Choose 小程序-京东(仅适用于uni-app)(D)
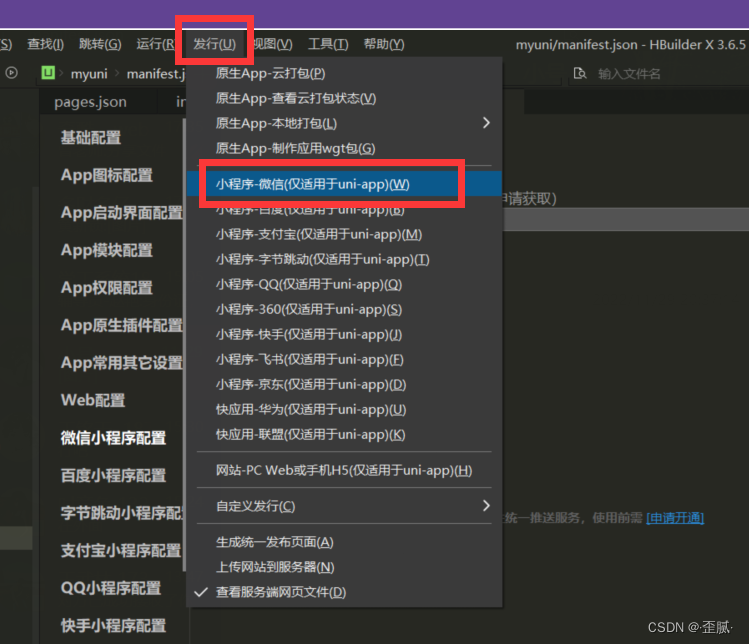 pos(344,385)
